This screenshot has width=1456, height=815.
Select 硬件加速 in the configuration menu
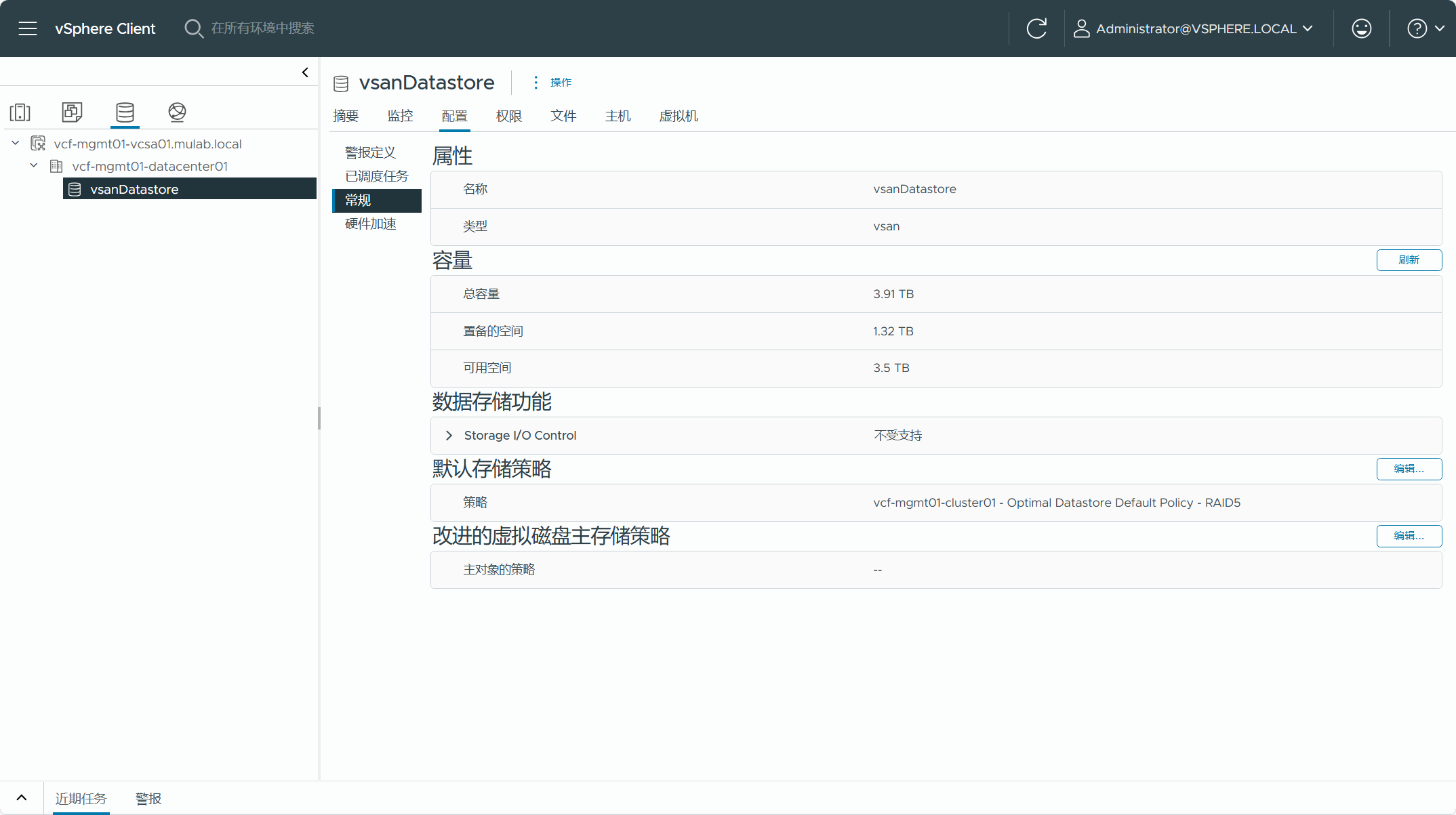[x=371, y=224]
